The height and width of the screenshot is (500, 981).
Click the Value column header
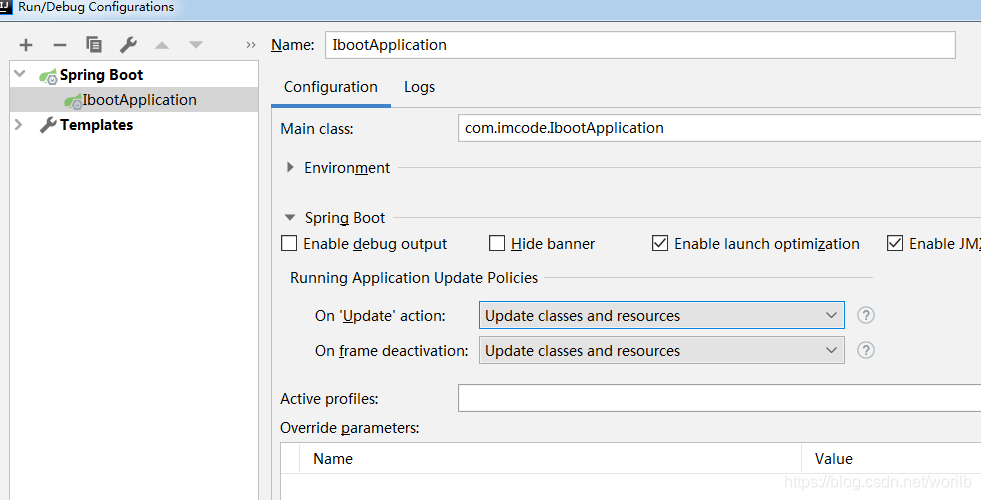833,459
